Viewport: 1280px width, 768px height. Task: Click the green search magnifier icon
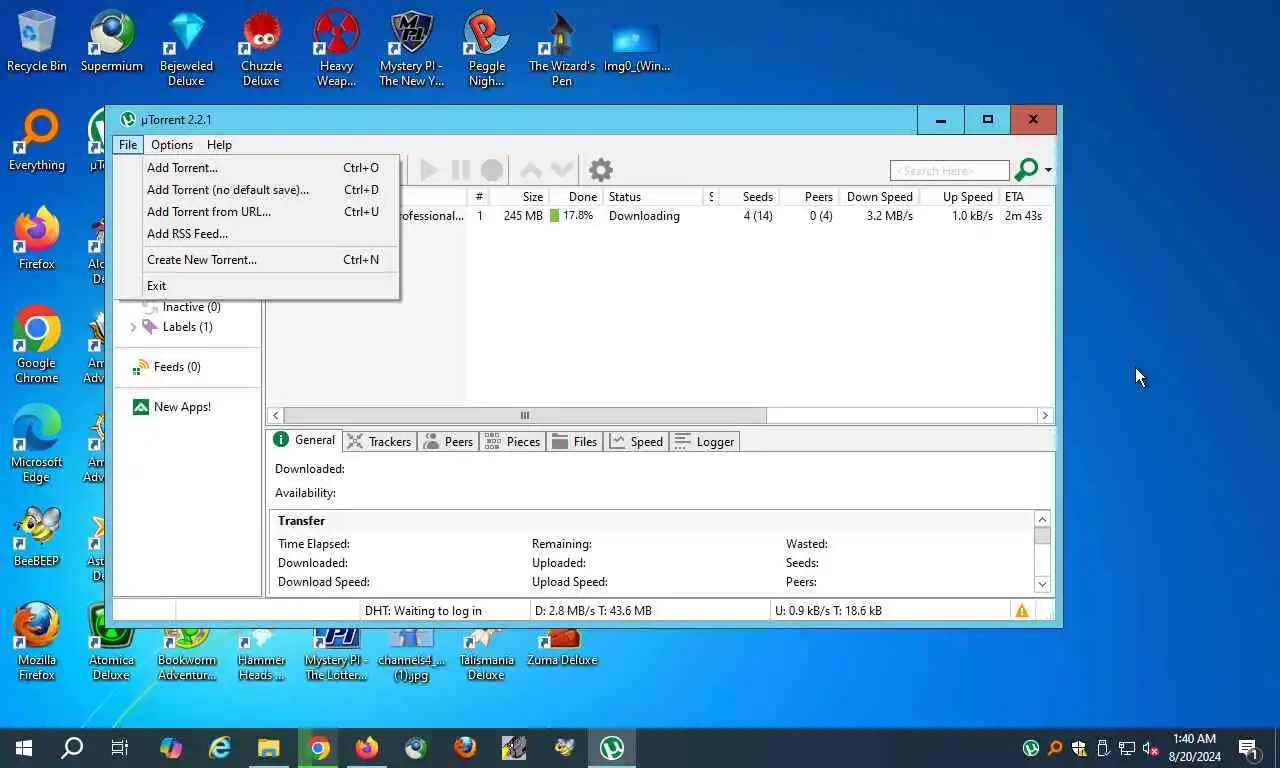pyautogui.click(x=1026, y=170)
